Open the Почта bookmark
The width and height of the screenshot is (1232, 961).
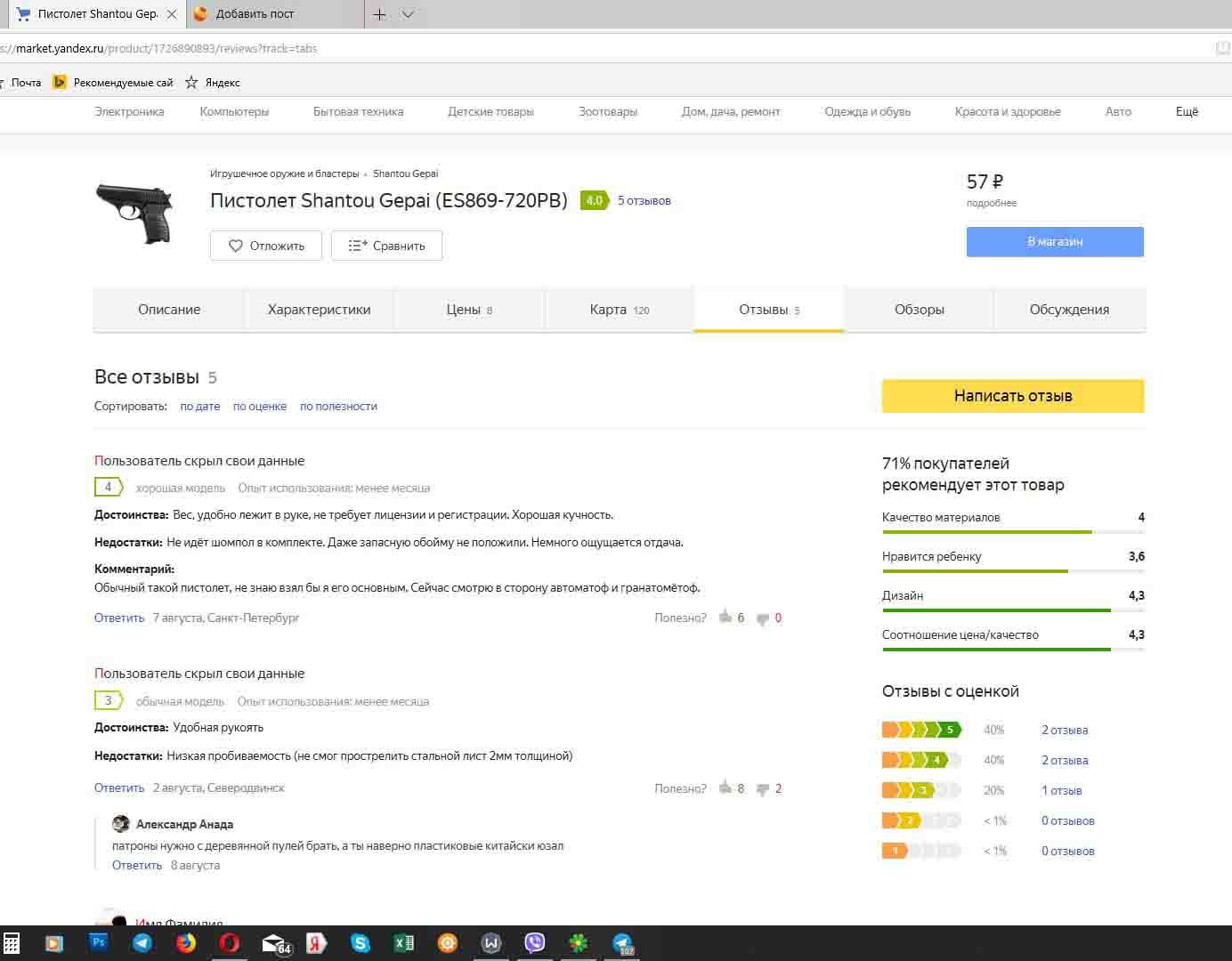[x=25, y=83]
